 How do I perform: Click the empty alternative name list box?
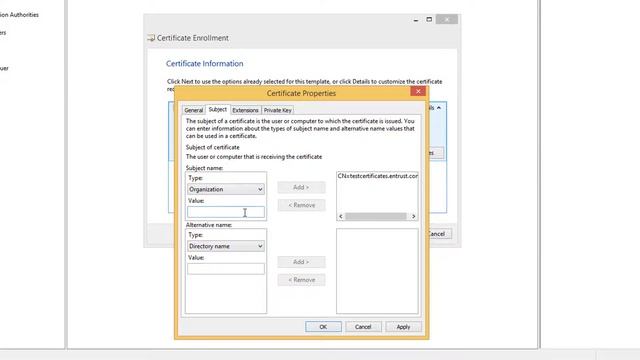pyautogui.click(x=377, y=271)
